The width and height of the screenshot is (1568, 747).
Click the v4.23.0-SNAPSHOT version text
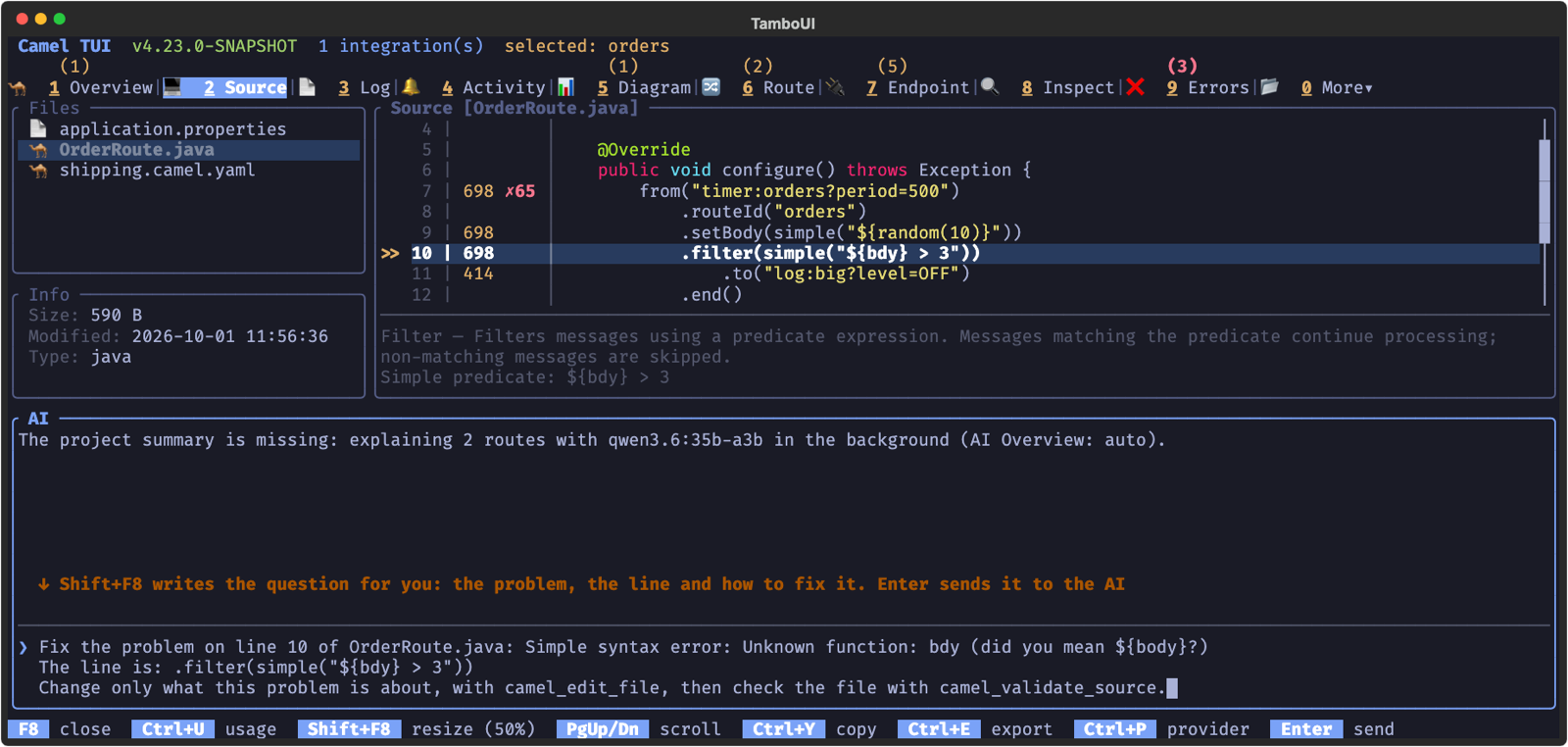(x=215, y=46)
